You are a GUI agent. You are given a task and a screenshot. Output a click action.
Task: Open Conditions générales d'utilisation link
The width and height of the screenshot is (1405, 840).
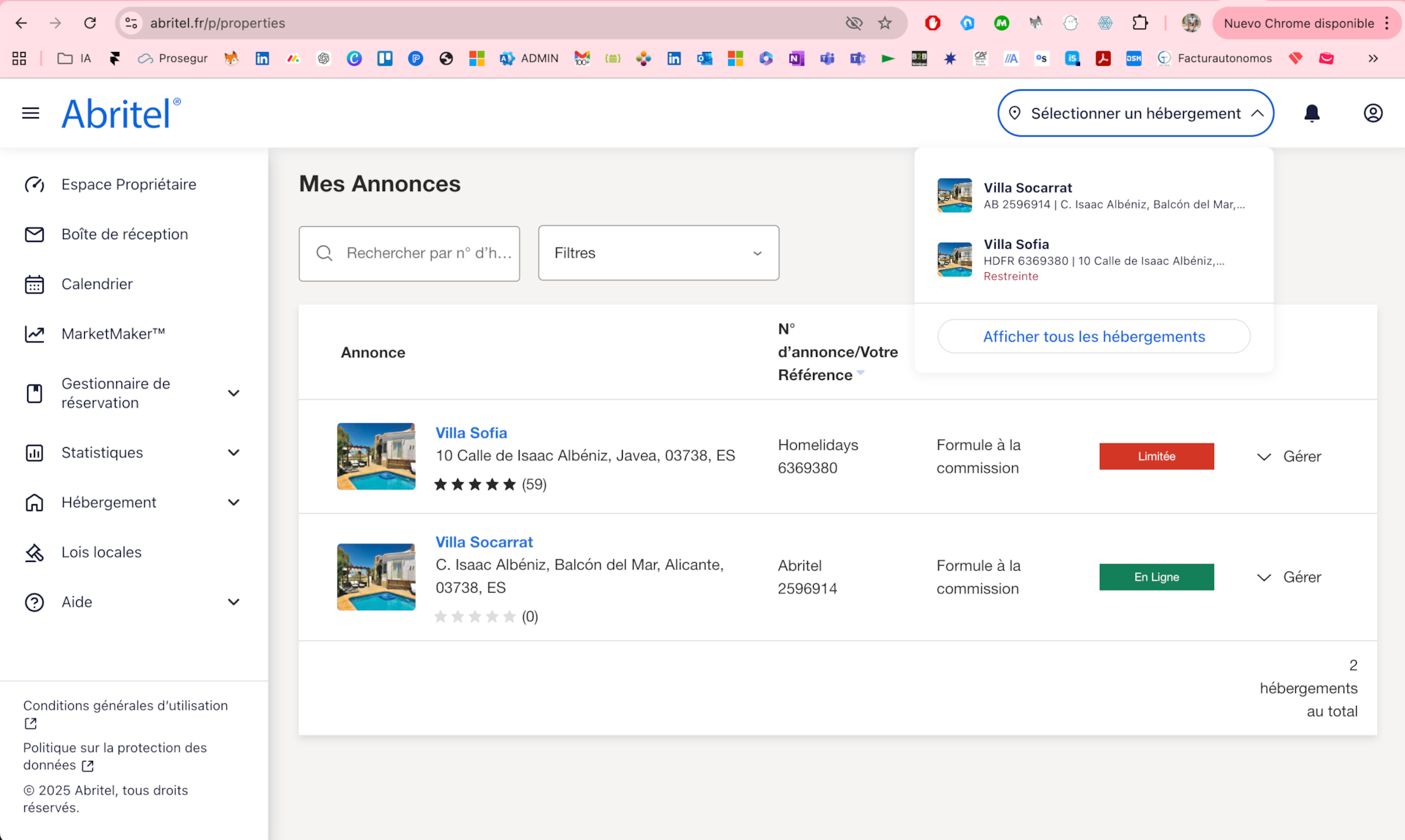(x=125, y=706)
